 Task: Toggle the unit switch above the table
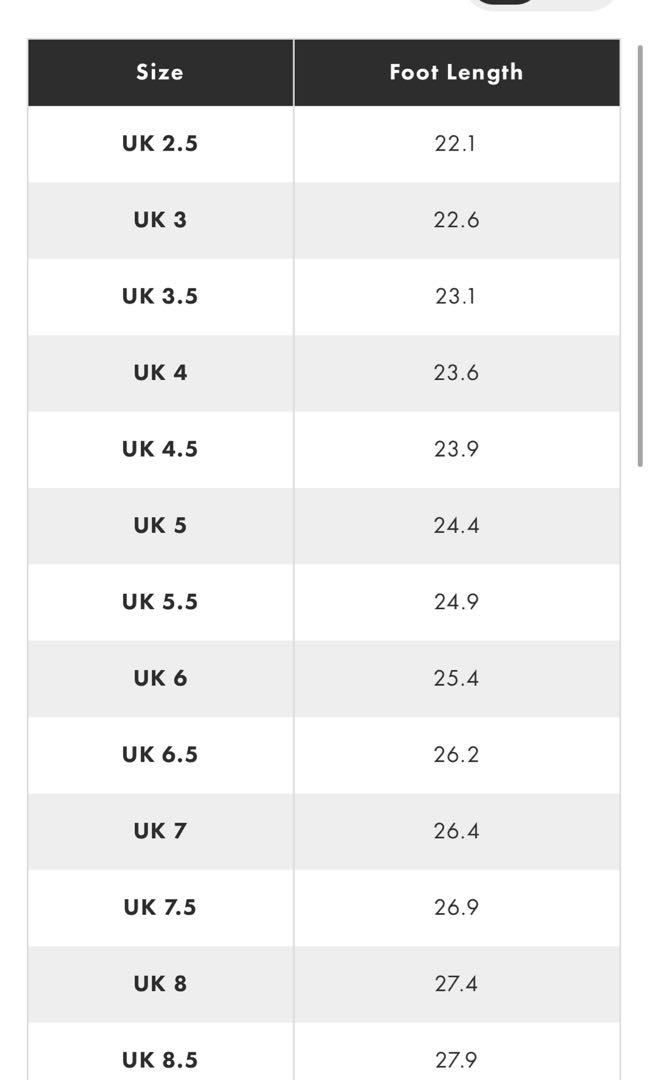coord(540,4)
